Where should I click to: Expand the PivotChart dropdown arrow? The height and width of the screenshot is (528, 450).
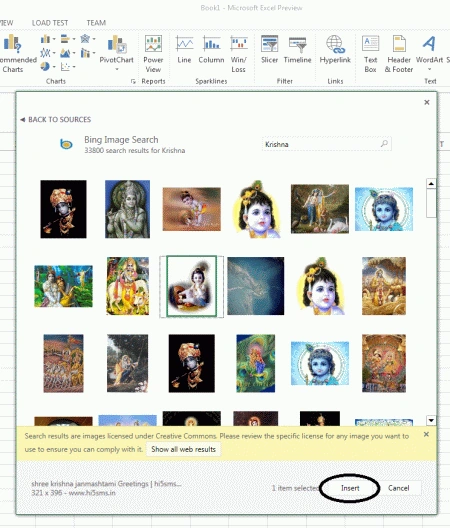tap(117, 69)
